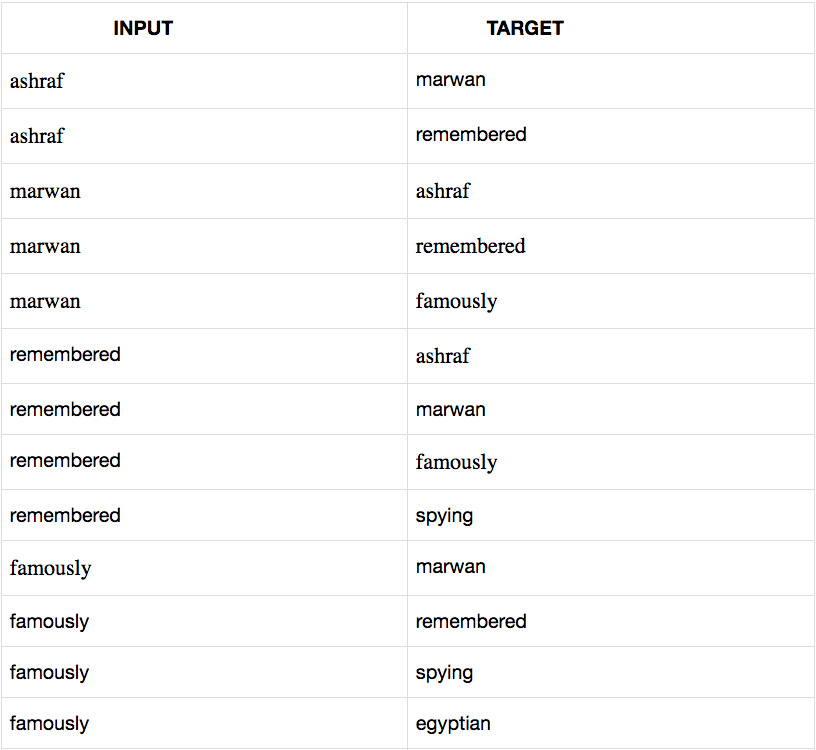Click the INPUT column header
The width and height of the screenshot is (816, 750).
pos(143,28)
